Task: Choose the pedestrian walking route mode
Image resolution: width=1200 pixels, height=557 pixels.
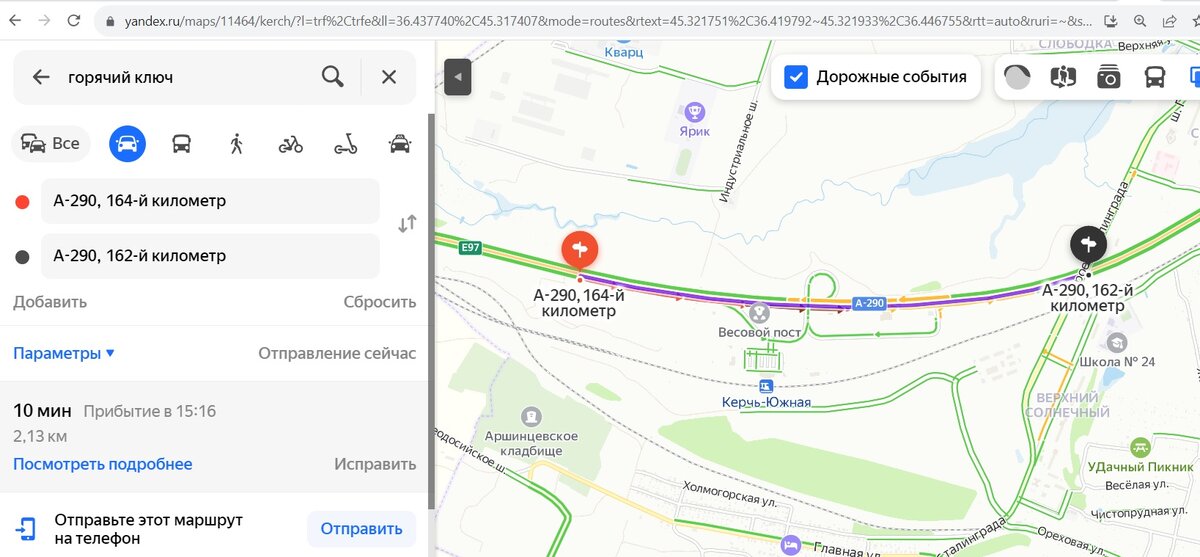Action: tap(236, 144)
